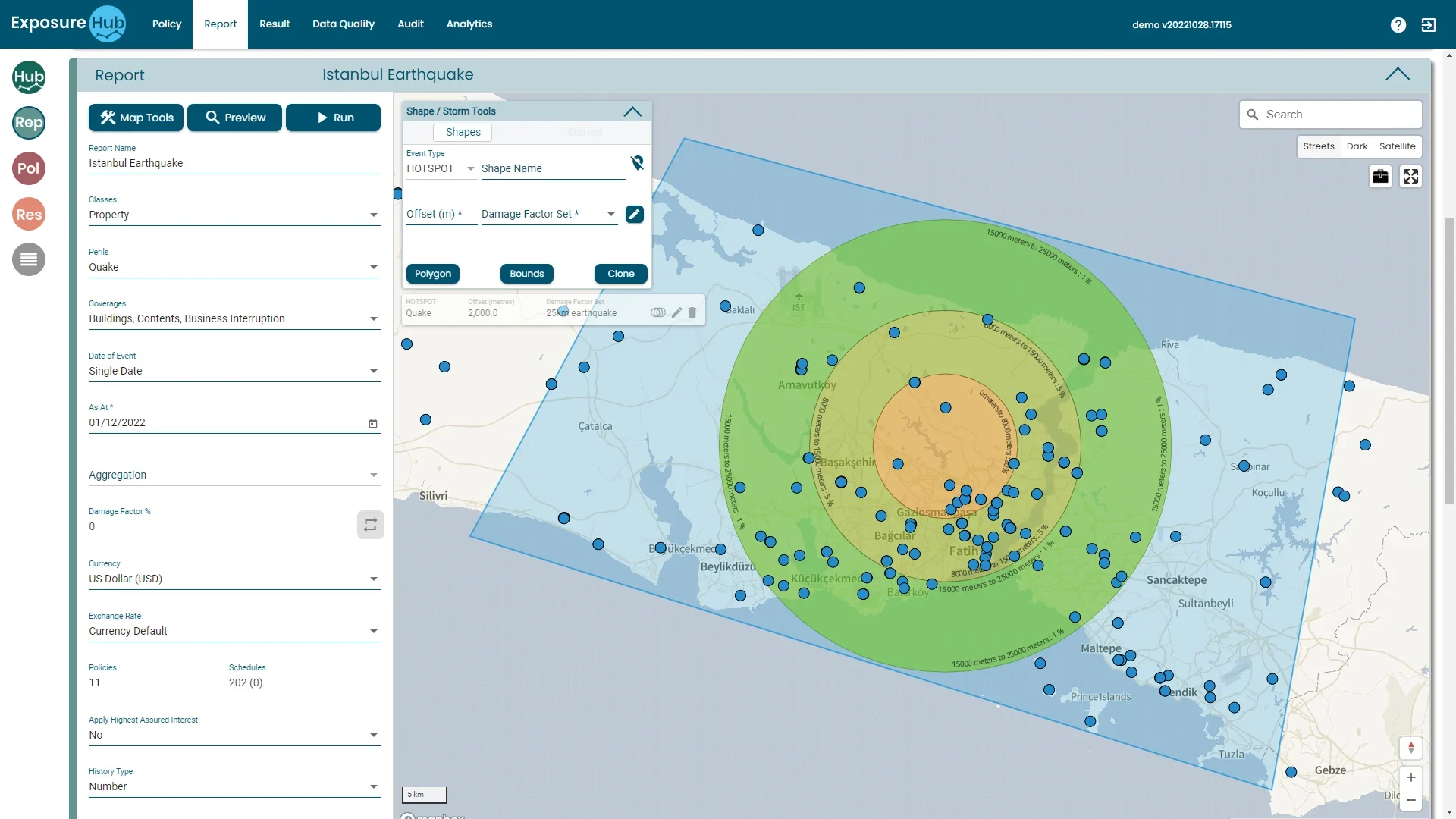
Task: Open the Data Quality menu tab
Action: (x=344, y=24)
